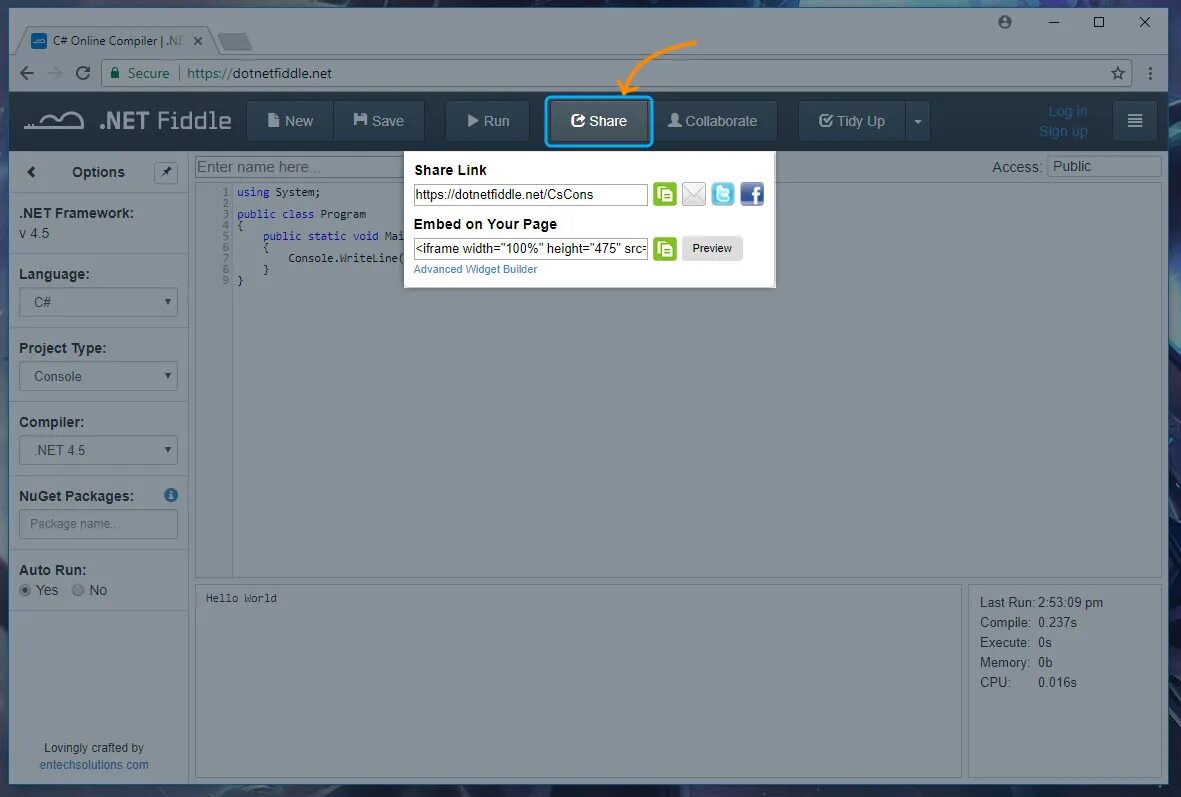Tidy Up the code formatting
The width and height of the screenshot is (1181, 797).
click(x=852, y=121)
